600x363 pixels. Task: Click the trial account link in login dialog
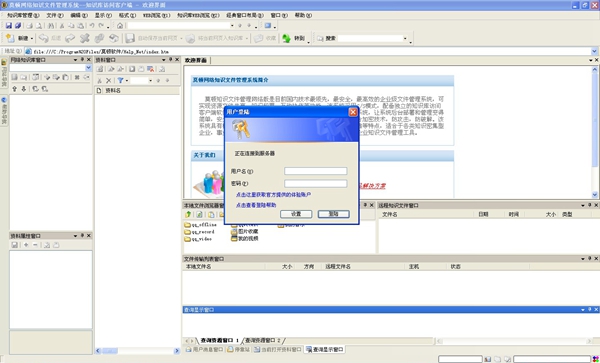tap(273, 195)
